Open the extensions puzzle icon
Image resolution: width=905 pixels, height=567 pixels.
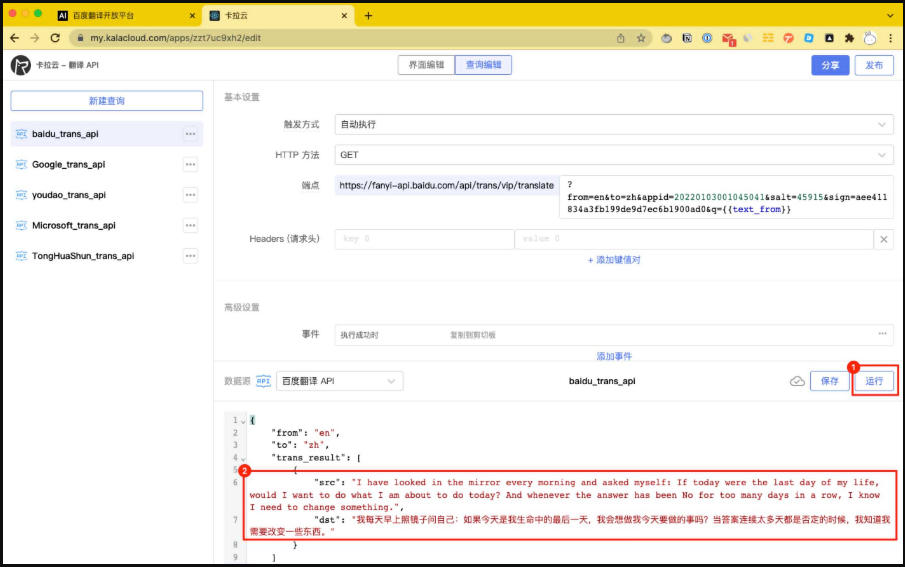[x=849, y=38]
